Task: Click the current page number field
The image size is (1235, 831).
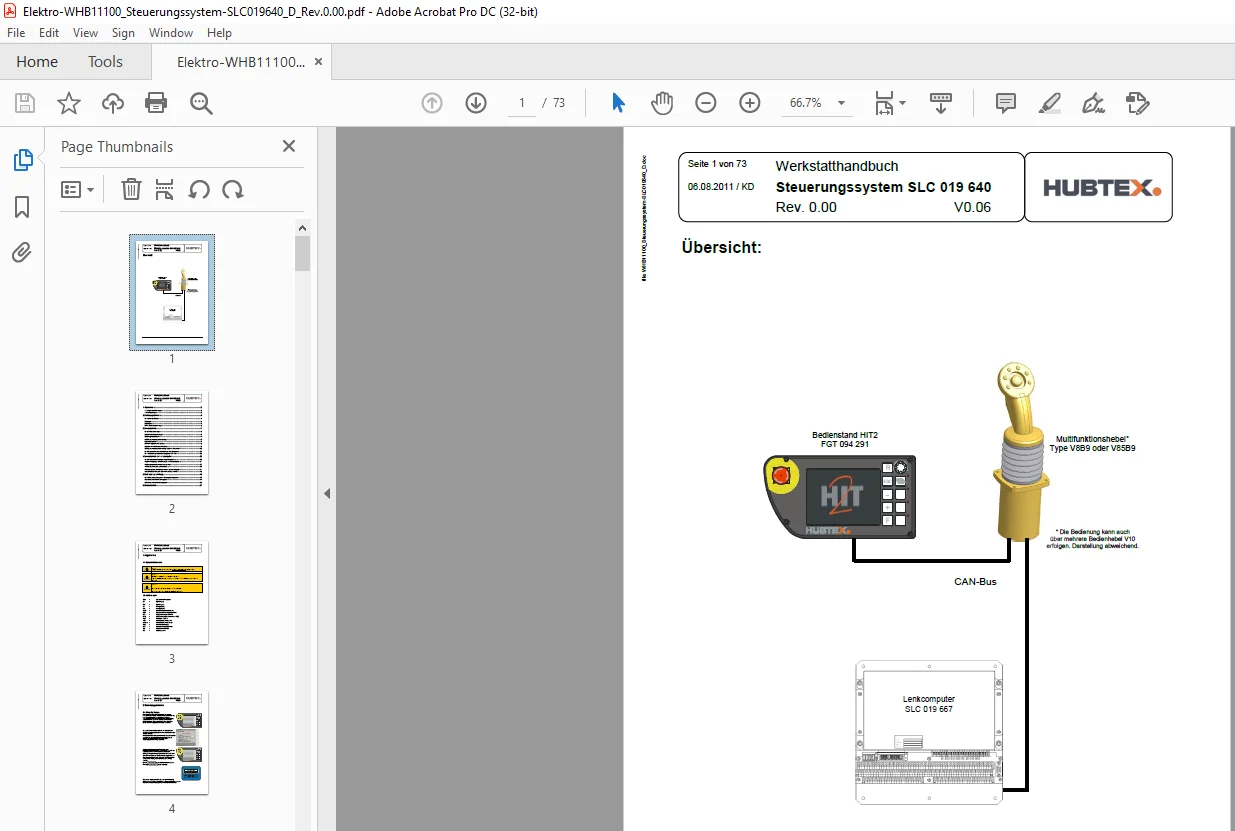Action: (522, 103)
